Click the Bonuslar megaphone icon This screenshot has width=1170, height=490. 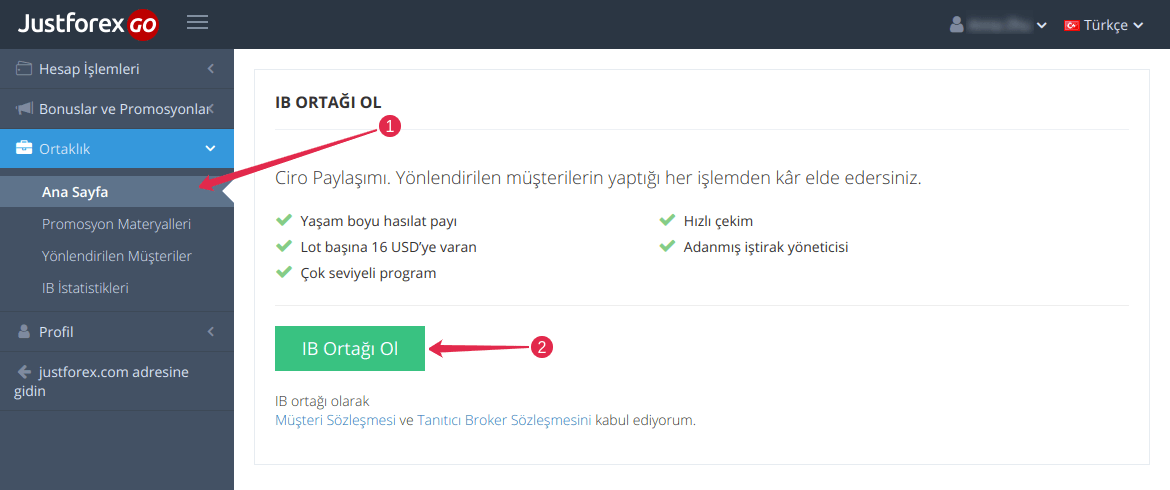pos(24,109)
